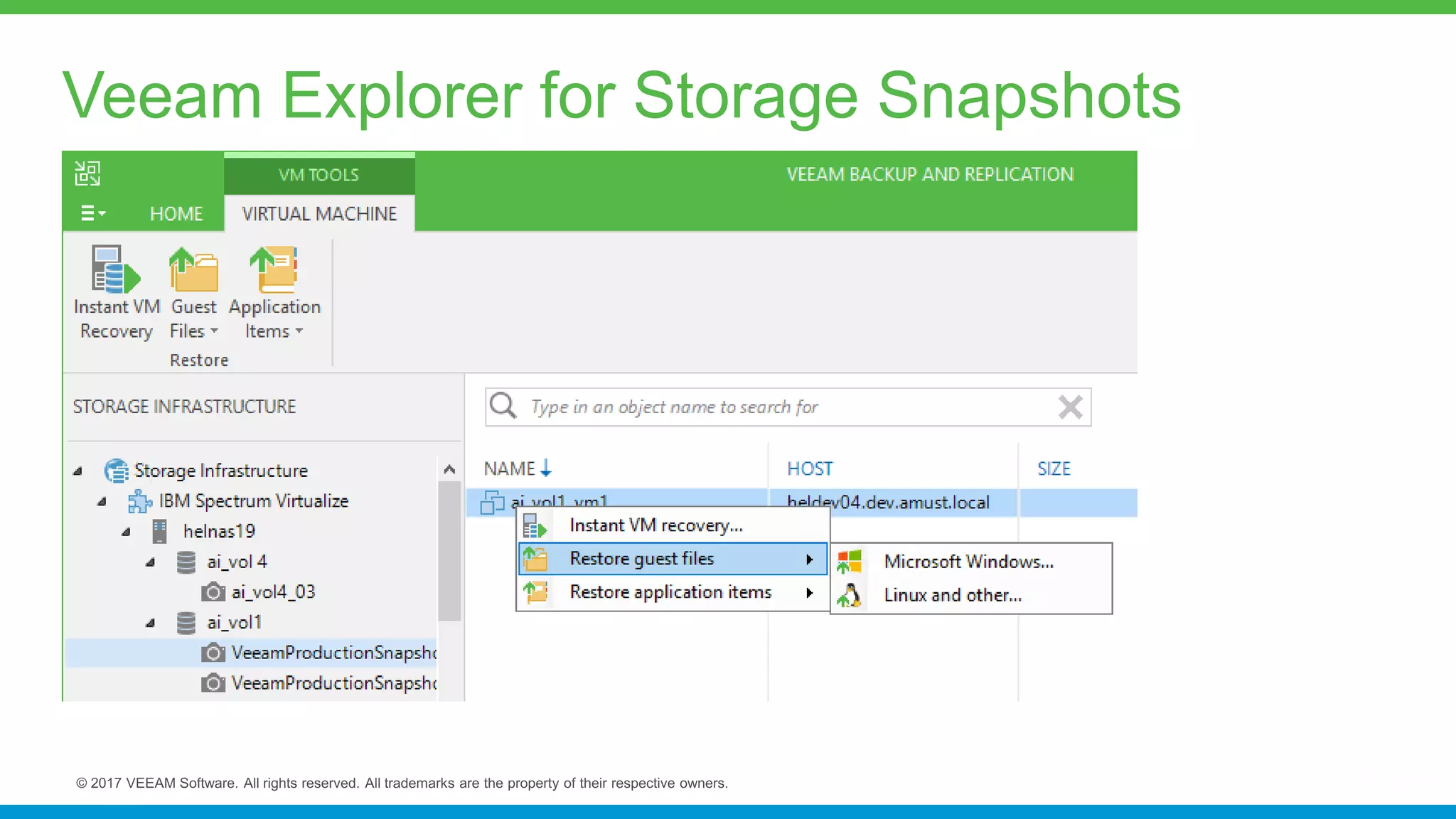This screenshot has width=1456, height=819.
Task: Open the Application Items dropdown arrow
Action: click(299, 331)
